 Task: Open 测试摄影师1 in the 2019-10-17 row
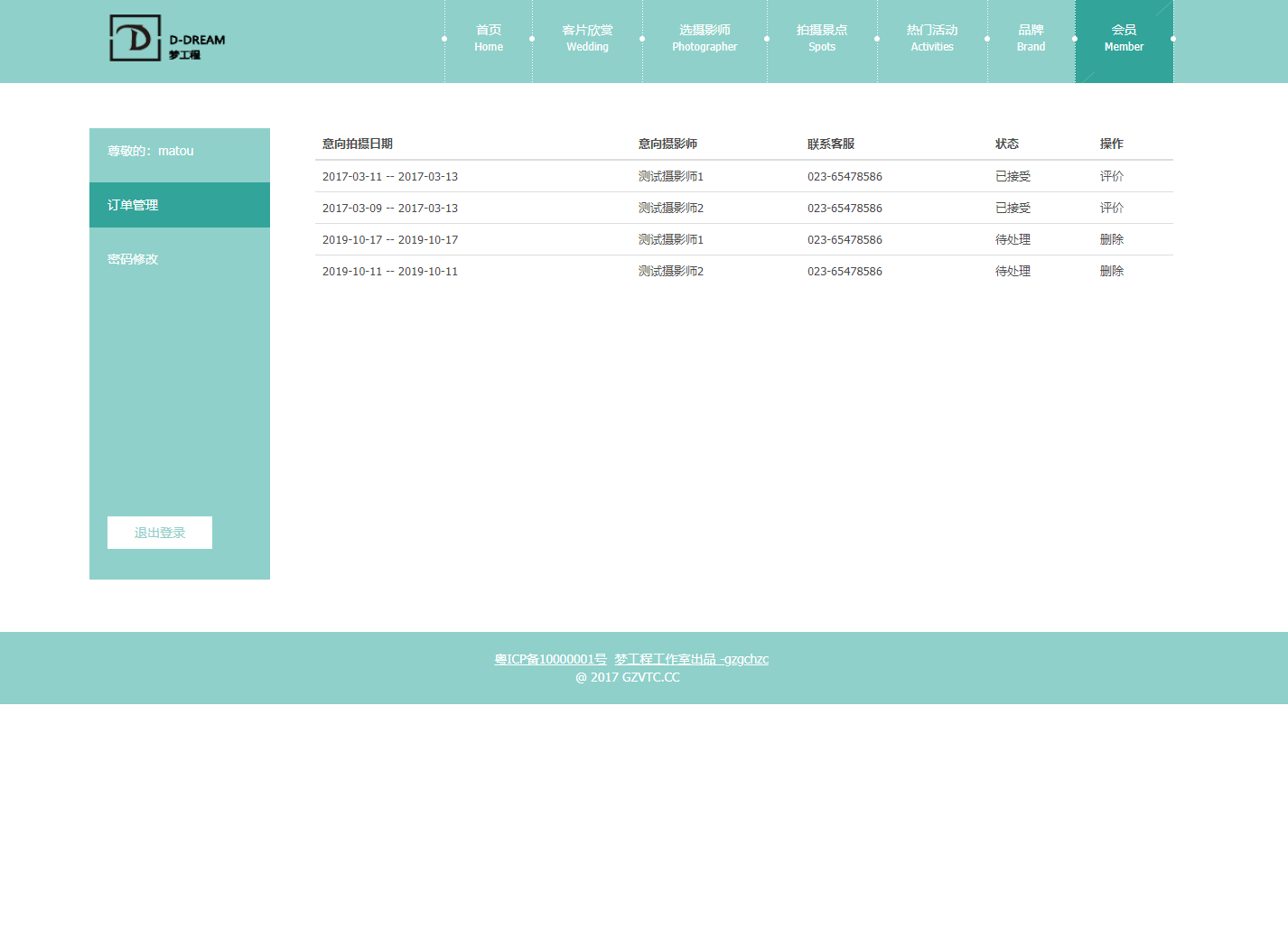point(670,239)
